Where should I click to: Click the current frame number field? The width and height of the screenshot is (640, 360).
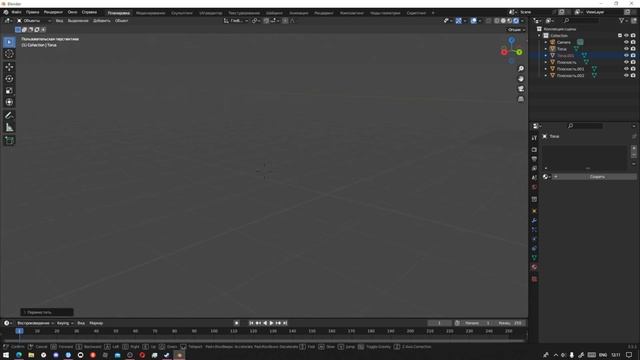point(439,323)
